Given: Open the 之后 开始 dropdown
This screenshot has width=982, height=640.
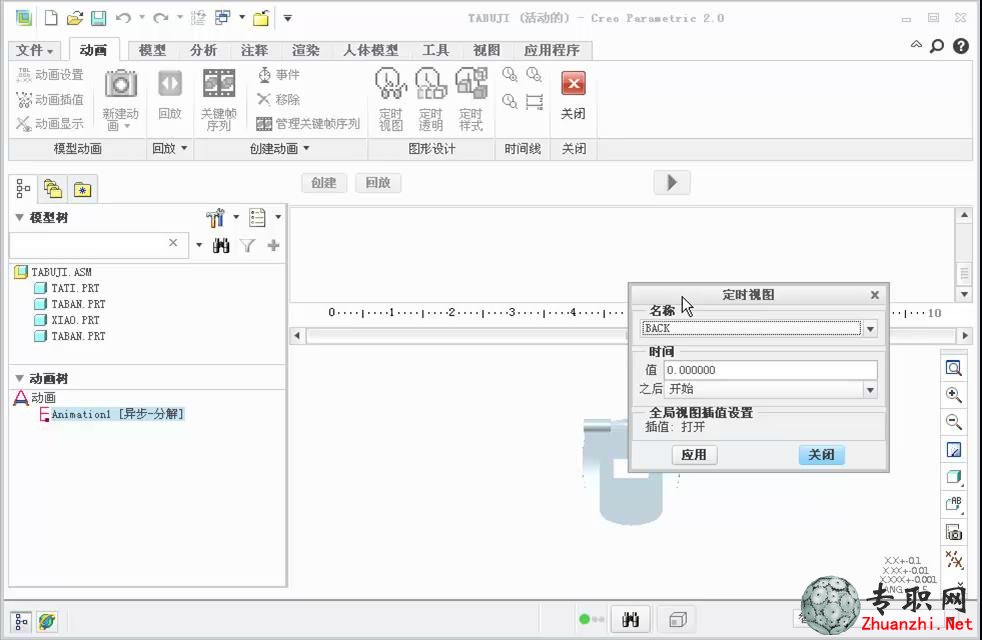Looking at the screenshot, I should point(870,390).
